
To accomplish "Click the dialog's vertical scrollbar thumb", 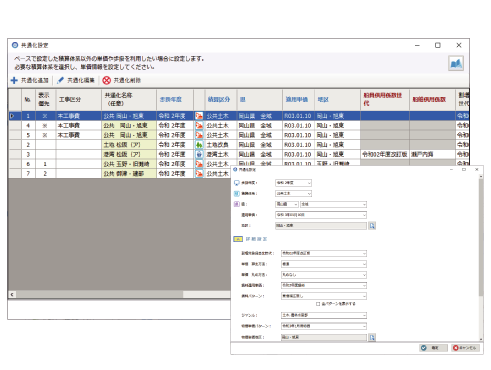I will click(481, 237).
